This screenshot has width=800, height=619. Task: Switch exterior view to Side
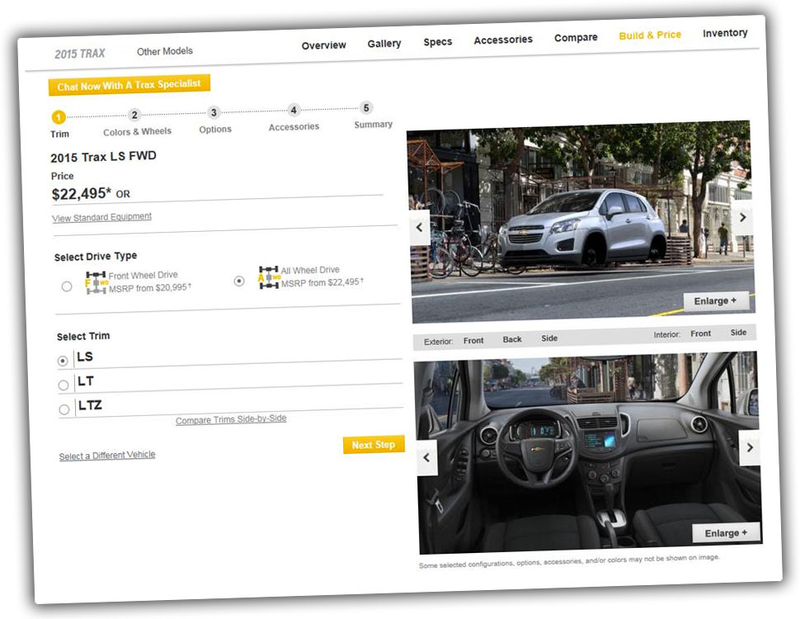click(549, 338)
